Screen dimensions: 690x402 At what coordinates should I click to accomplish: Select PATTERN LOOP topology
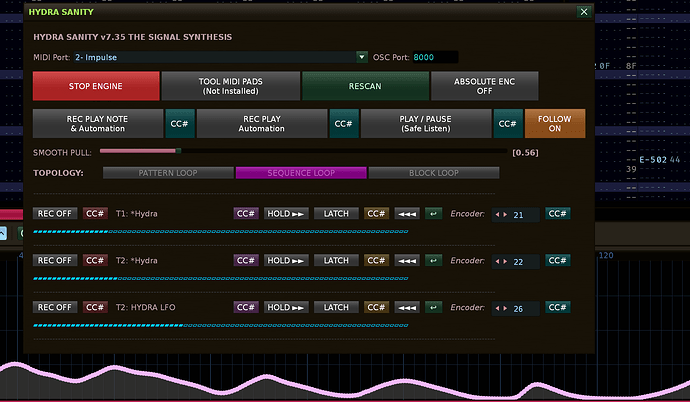[x=168, y=173]
